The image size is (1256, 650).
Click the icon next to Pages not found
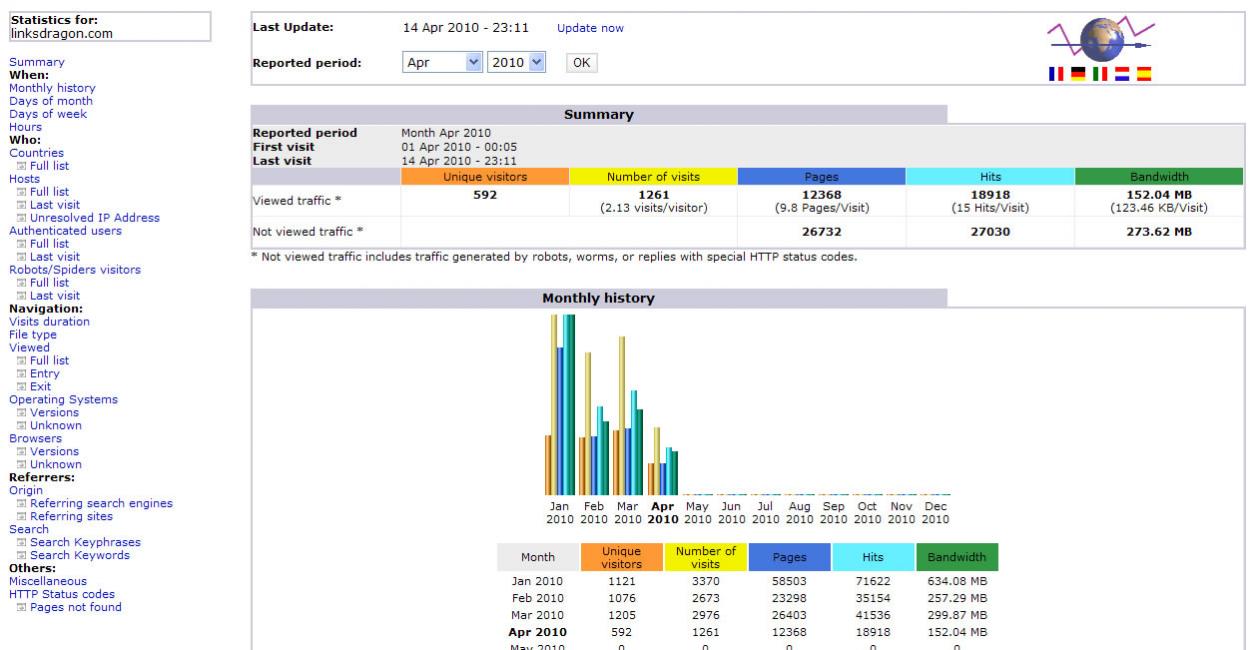[x=21, y=607]
